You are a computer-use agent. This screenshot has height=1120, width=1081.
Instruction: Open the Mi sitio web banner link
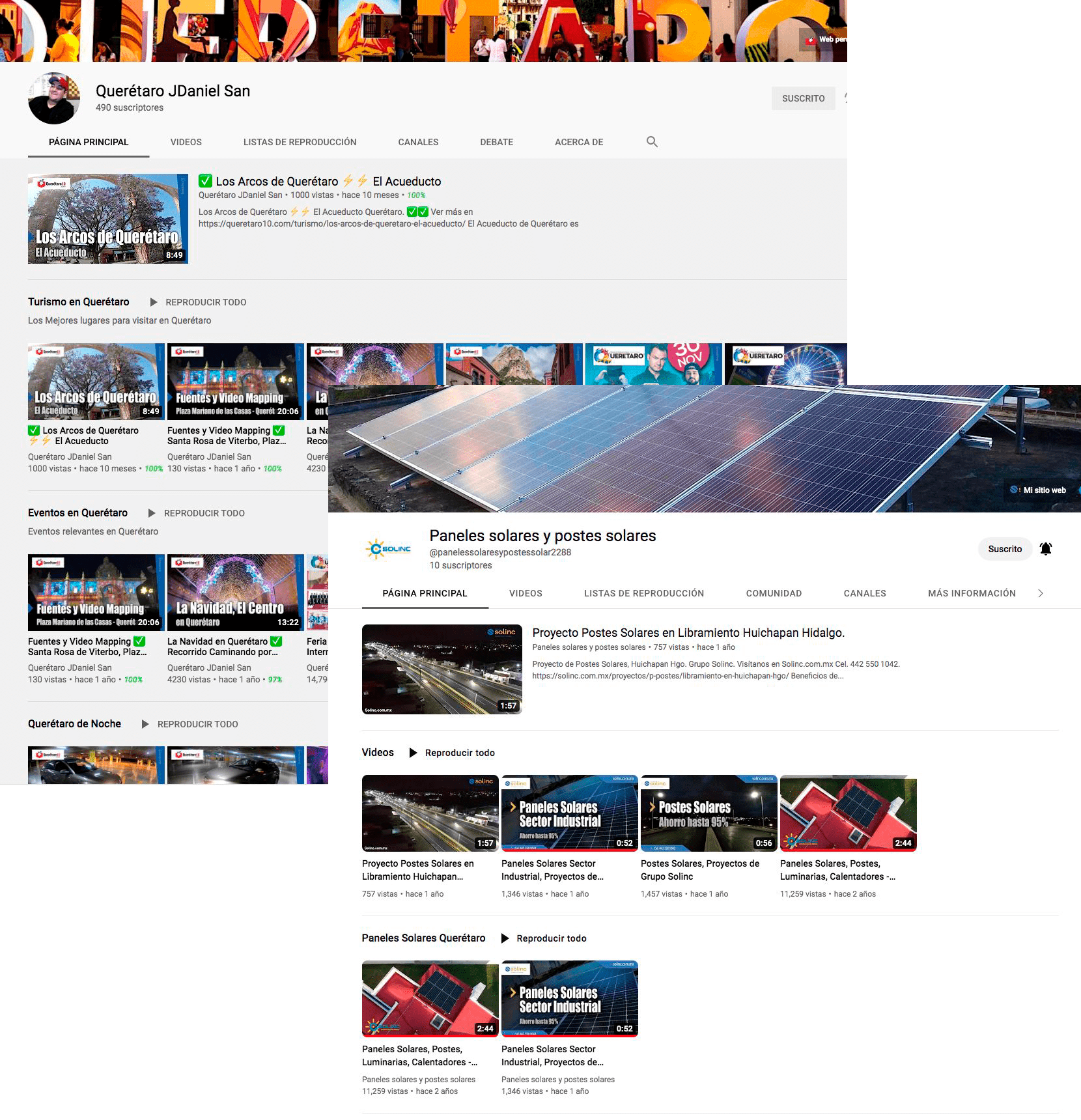coord(1039,490)
